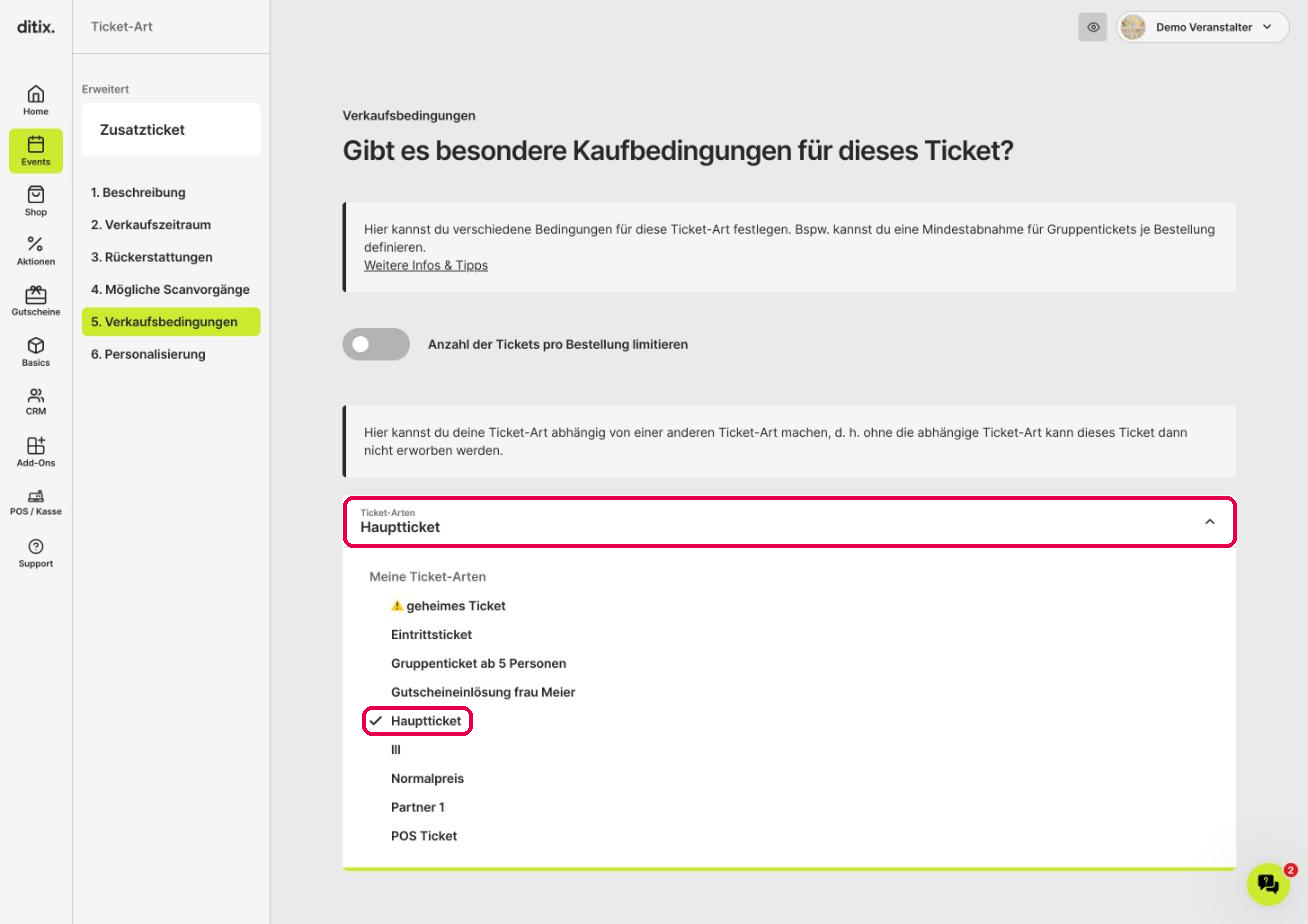Screen dimensions: 1308x924
Task: Click the eye preview icon
Action: (x=1093, y=27)
